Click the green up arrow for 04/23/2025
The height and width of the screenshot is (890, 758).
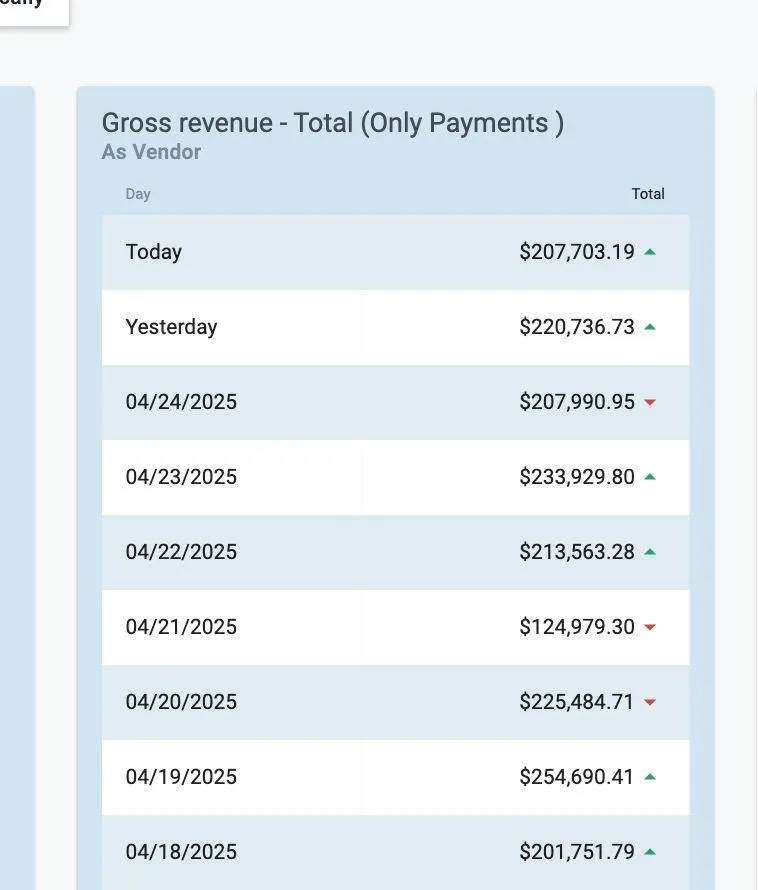[650, 477]
